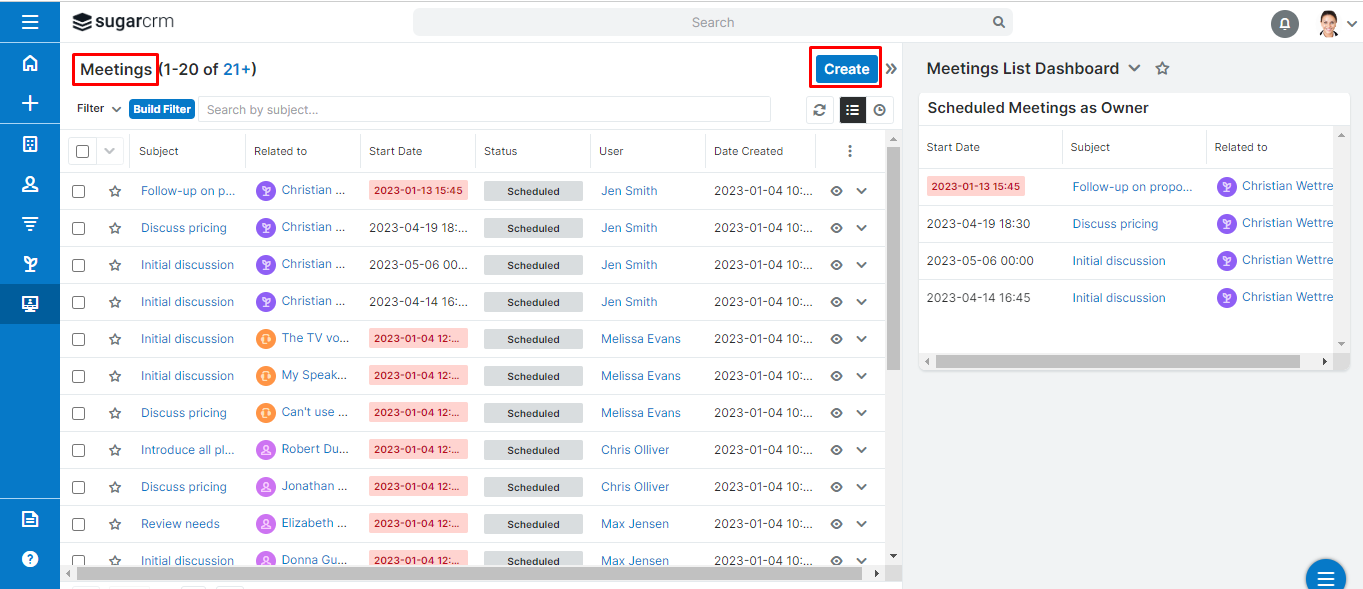Open Opportunities funnel icon in sidebar
The width and height of the screenshot is (1363, 589).
click(30, 224)
